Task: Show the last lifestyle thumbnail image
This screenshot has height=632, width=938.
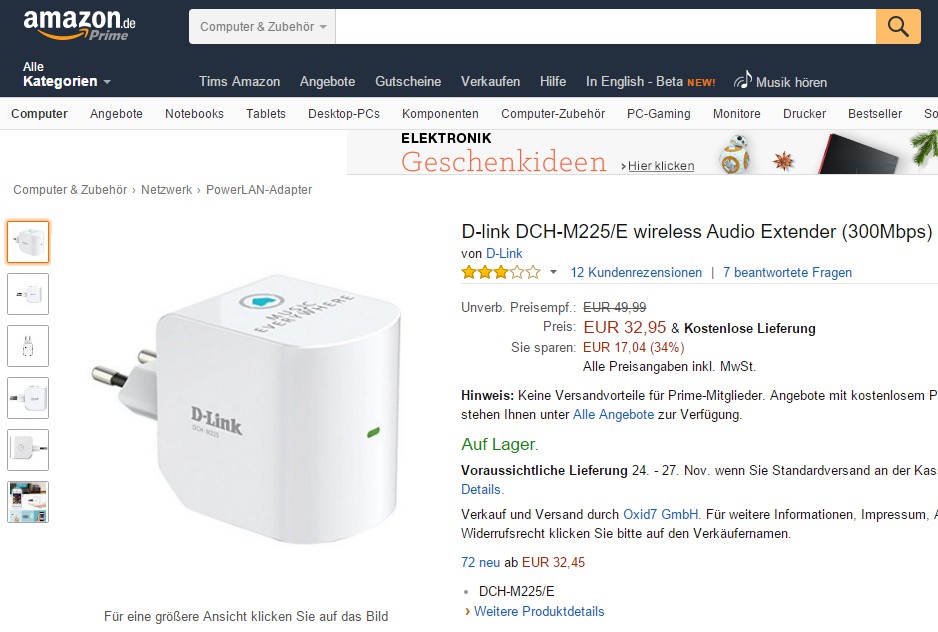Action: point(28,502)
